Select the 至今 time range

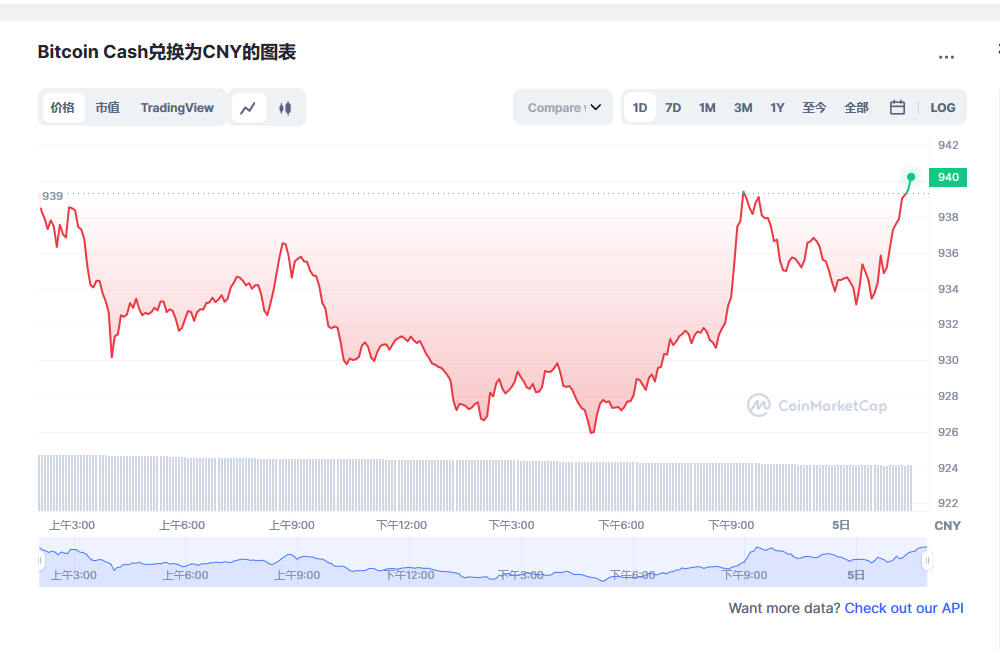[814, 108]
